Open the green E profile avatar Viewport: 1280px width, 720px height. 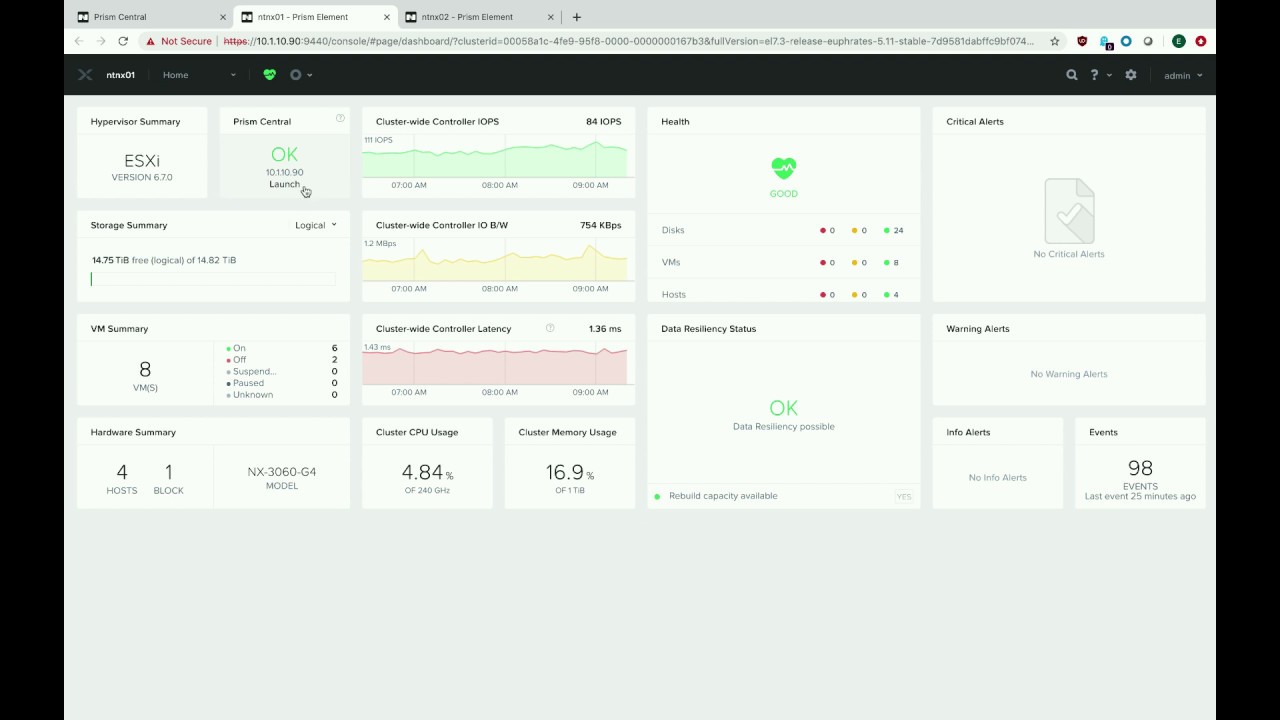(1179, 41)
